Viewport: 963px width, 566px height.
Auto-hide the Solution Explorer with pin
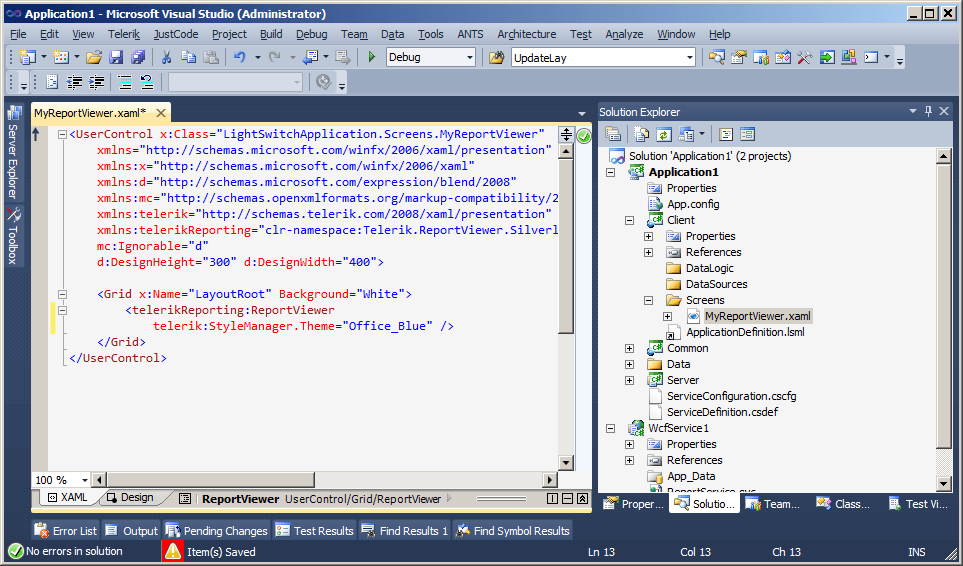tap(928, 112)
